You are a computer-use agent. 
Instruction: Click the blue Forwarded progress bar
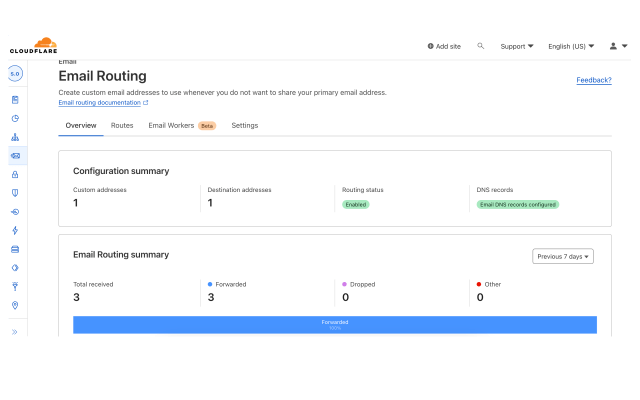tap(335, 325)
